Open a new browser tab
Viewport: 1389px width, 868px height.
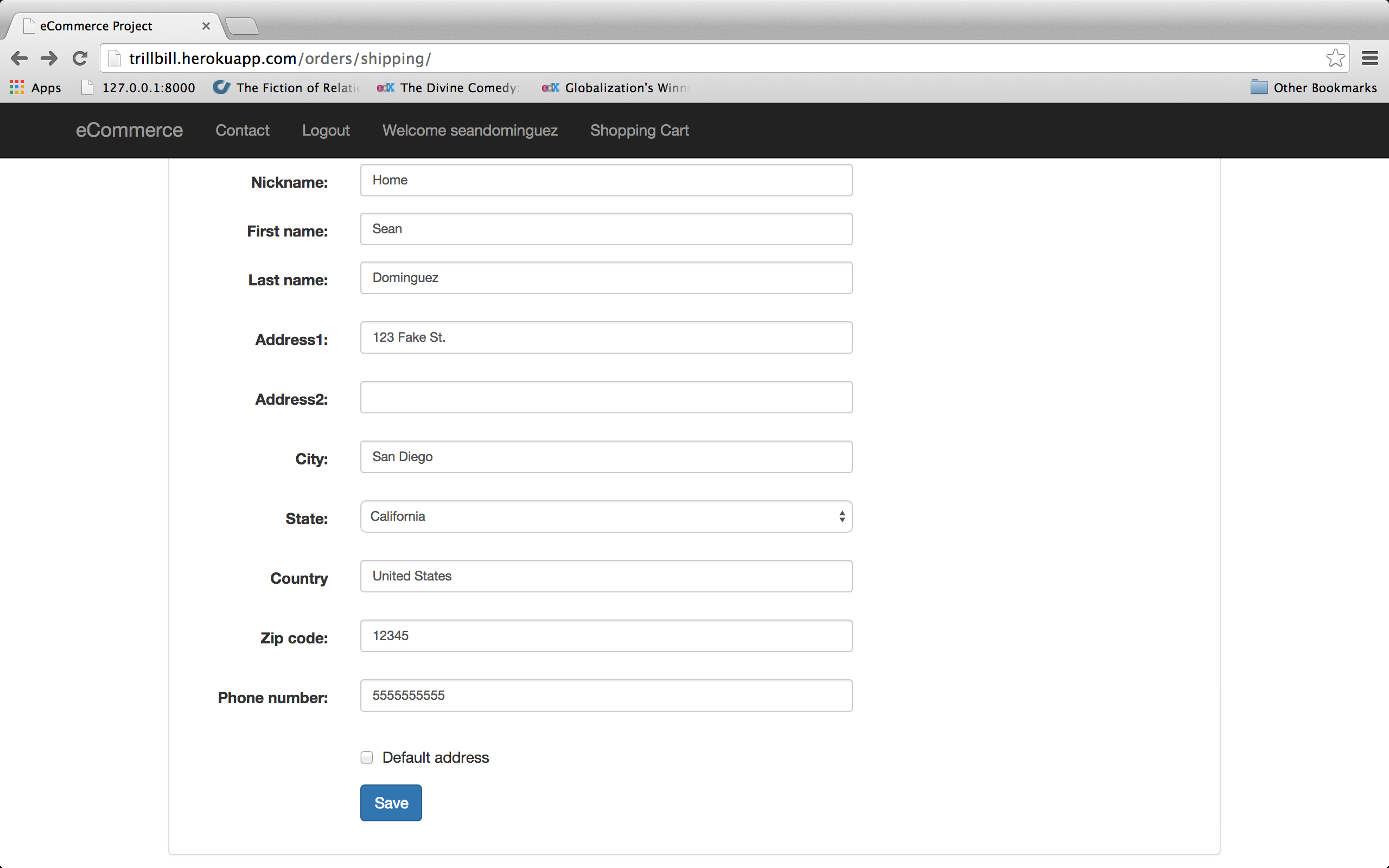coord(241,26)
